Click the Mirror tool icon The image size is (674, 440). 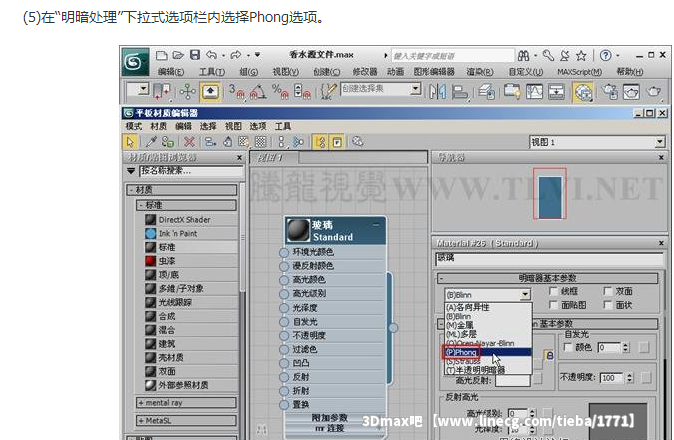438,92
